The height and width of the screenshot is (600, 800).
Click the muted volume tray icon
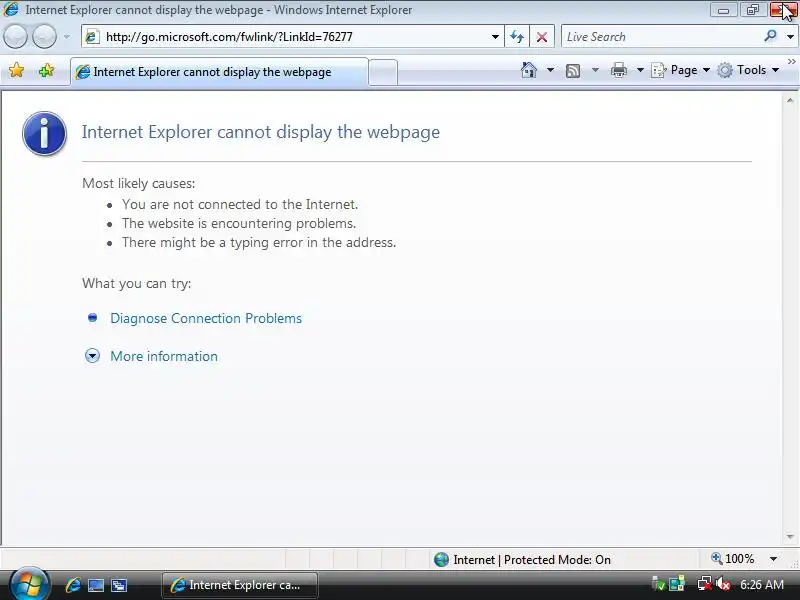pyautogui.click(x=723, y=584)
